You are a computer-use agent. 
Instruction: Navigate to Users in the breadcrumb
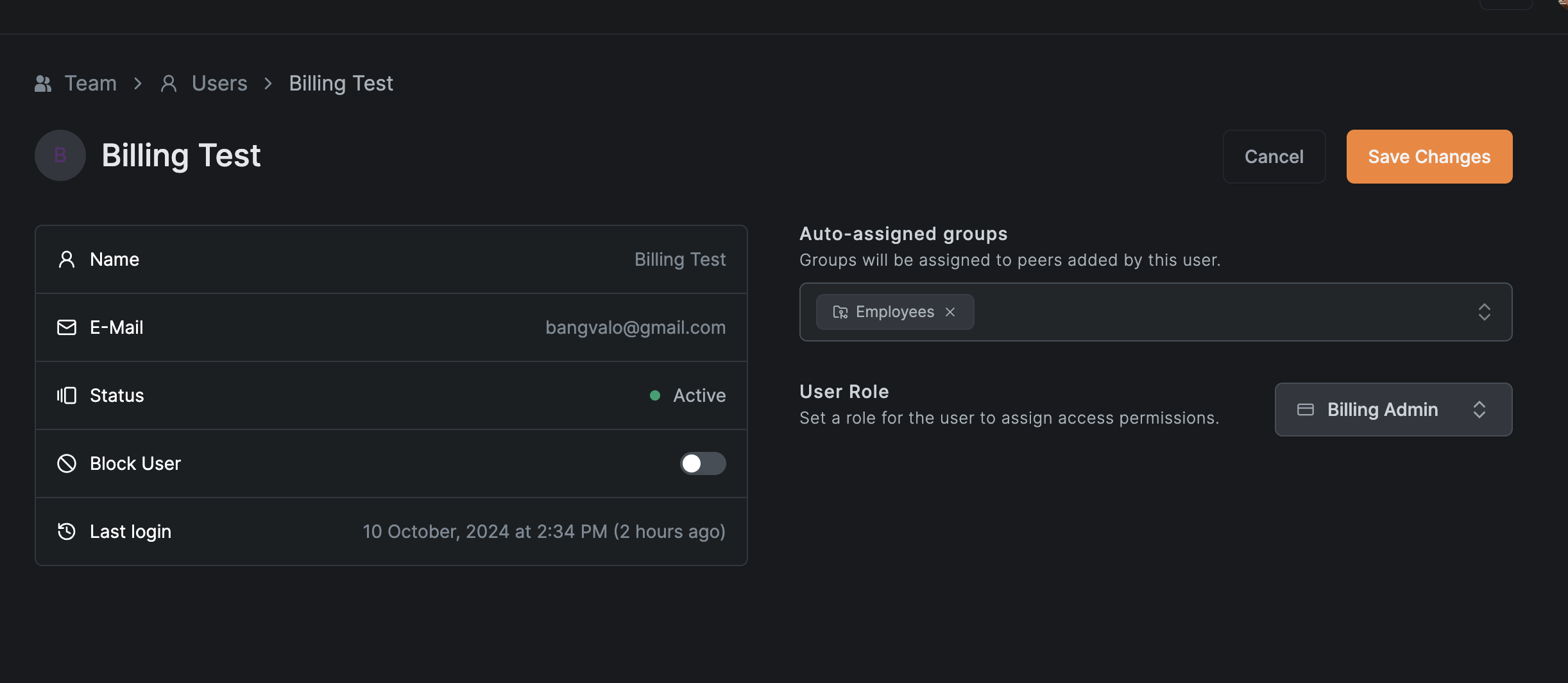pyautogui.click(x=219, y=83)
